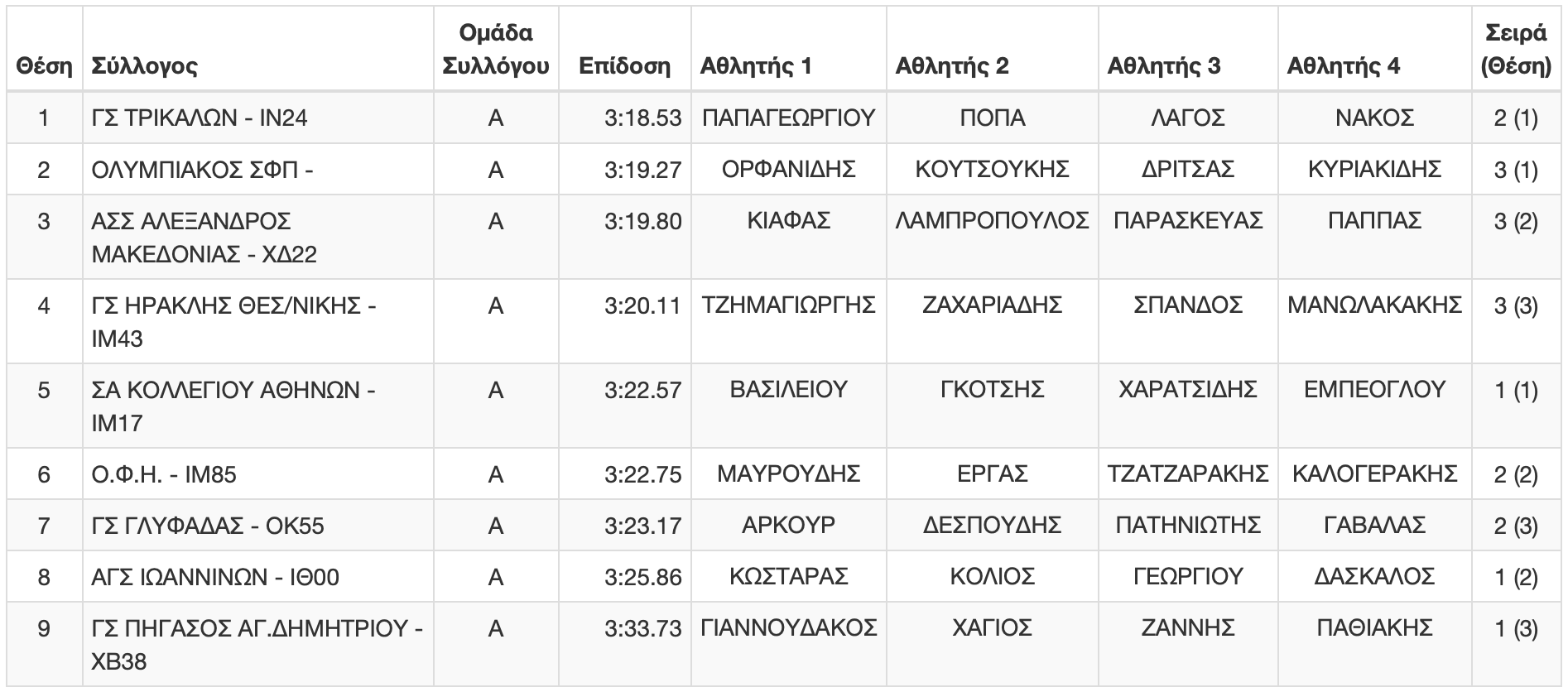Image resolution: width=1568 pixels, height=692 pixels.
Task: Click athlete ΛΑΜΠΡΟΠΟΥΛΟΣ name cell
Action: [x=992, y=238]
